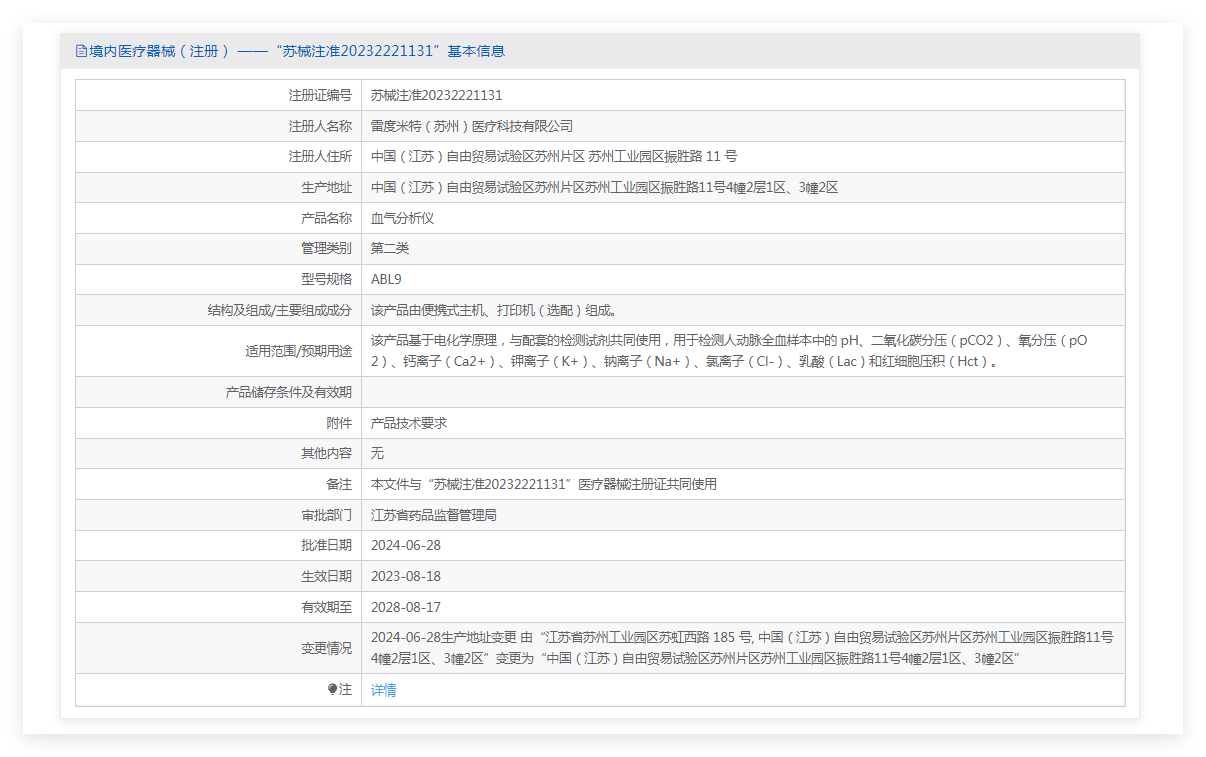Click management category value 第二类
Image resolution: width=1206 pixels, height=757 pixels.
390,249
